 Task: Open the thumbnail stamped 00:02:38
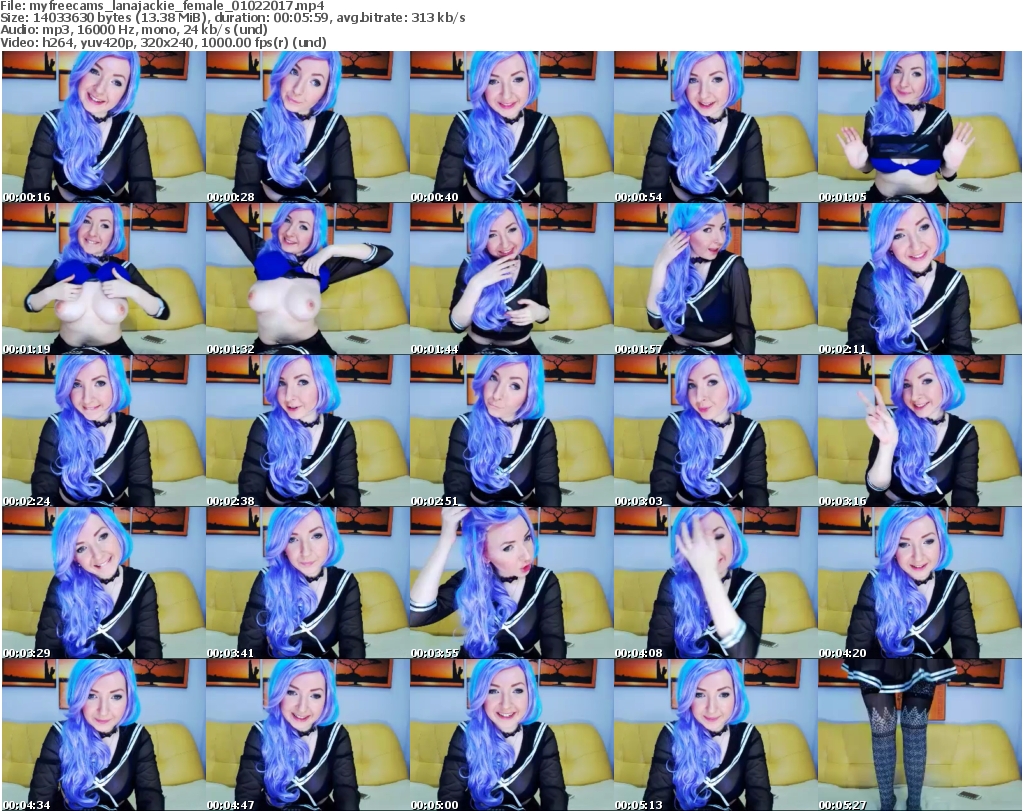coord(307,431)
